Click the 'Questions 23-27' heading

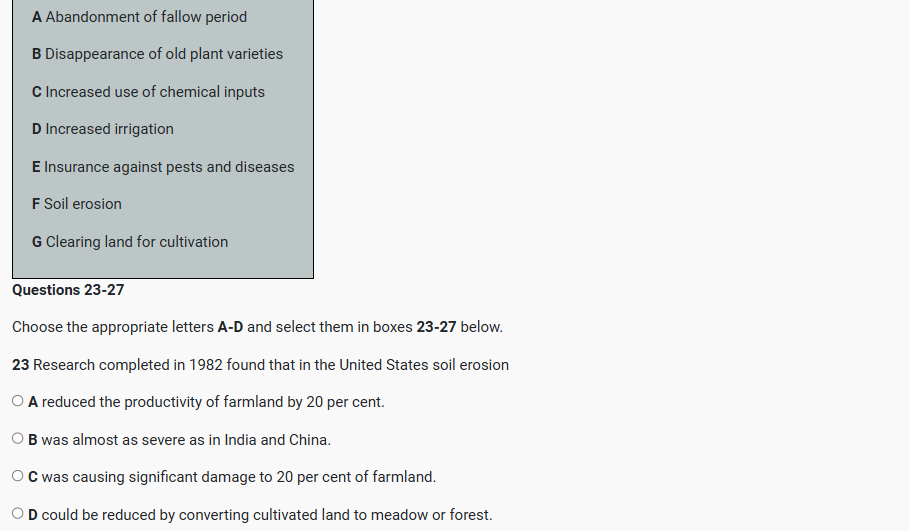point(68,290)
